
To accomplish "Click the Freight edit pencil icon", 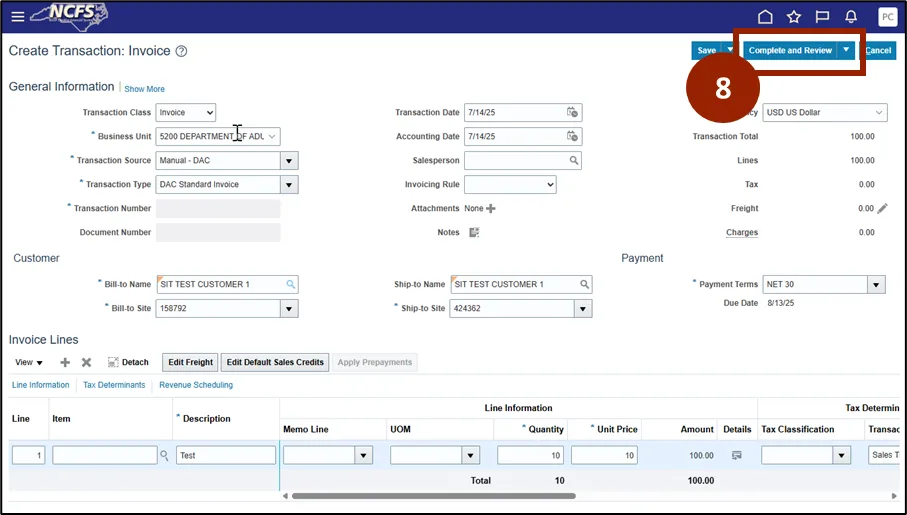I will 882,209.
